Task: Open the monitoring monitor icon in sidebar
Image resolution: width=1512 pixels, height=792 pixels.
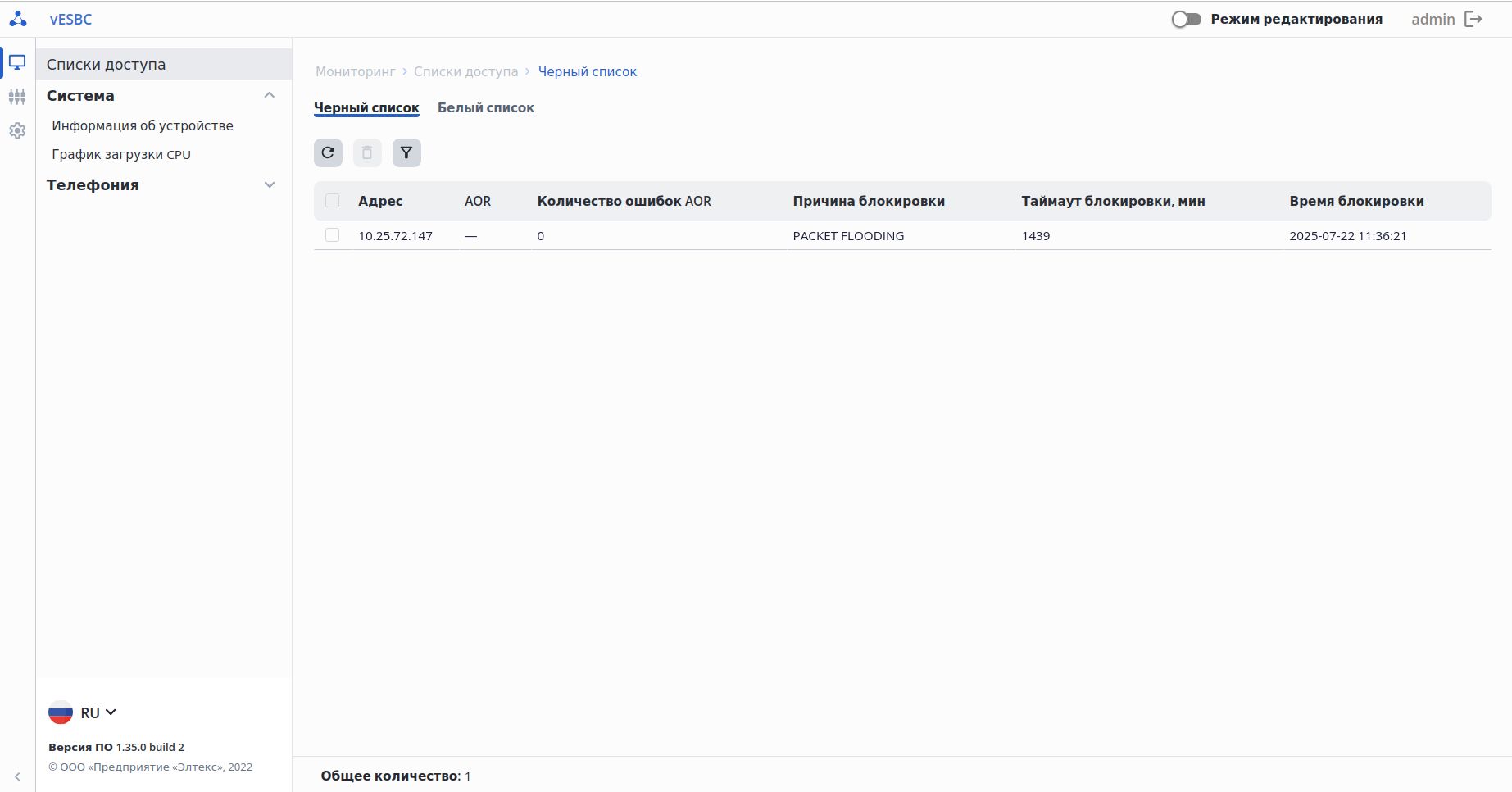Action: [17, 62]
